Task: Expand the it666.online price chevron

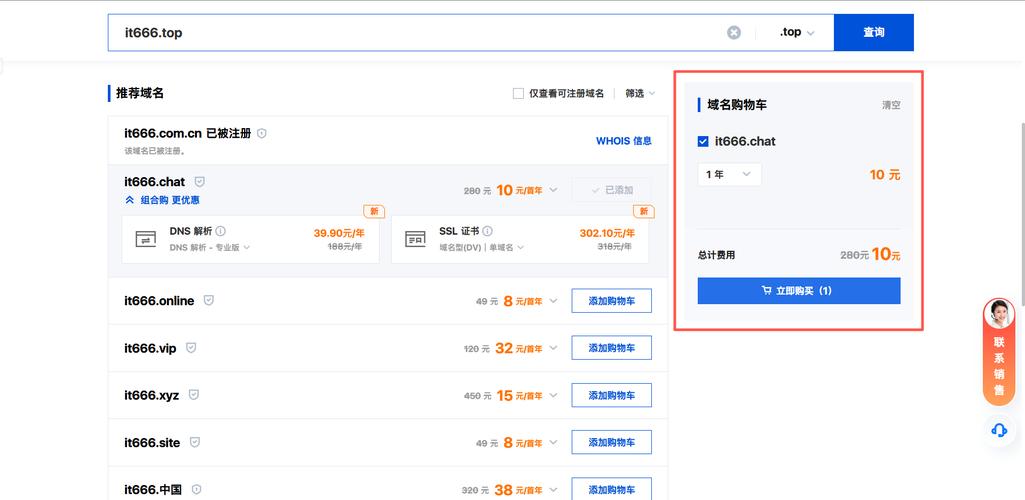Action: point(553,301)
